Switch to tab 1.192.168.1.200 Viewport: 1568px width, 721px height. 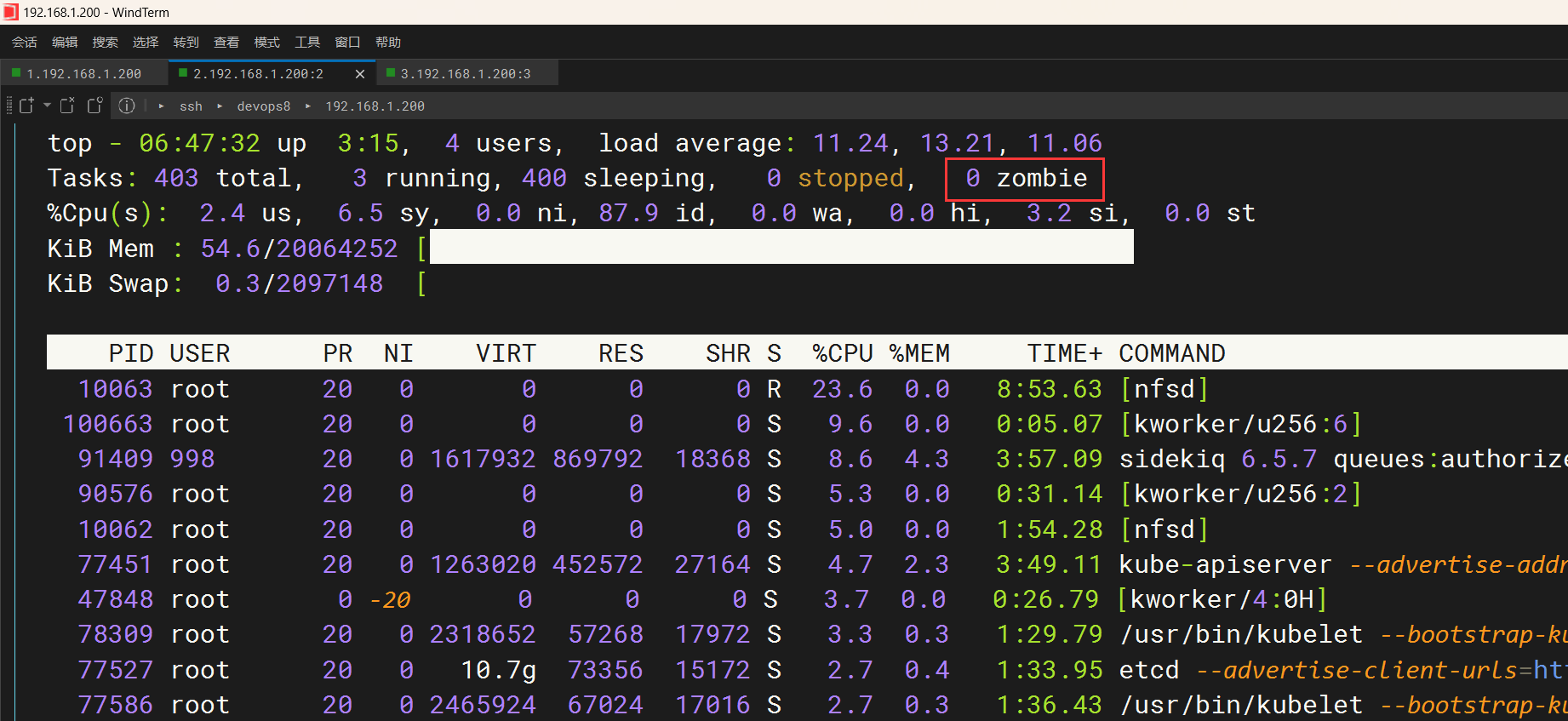coord(83,74)
